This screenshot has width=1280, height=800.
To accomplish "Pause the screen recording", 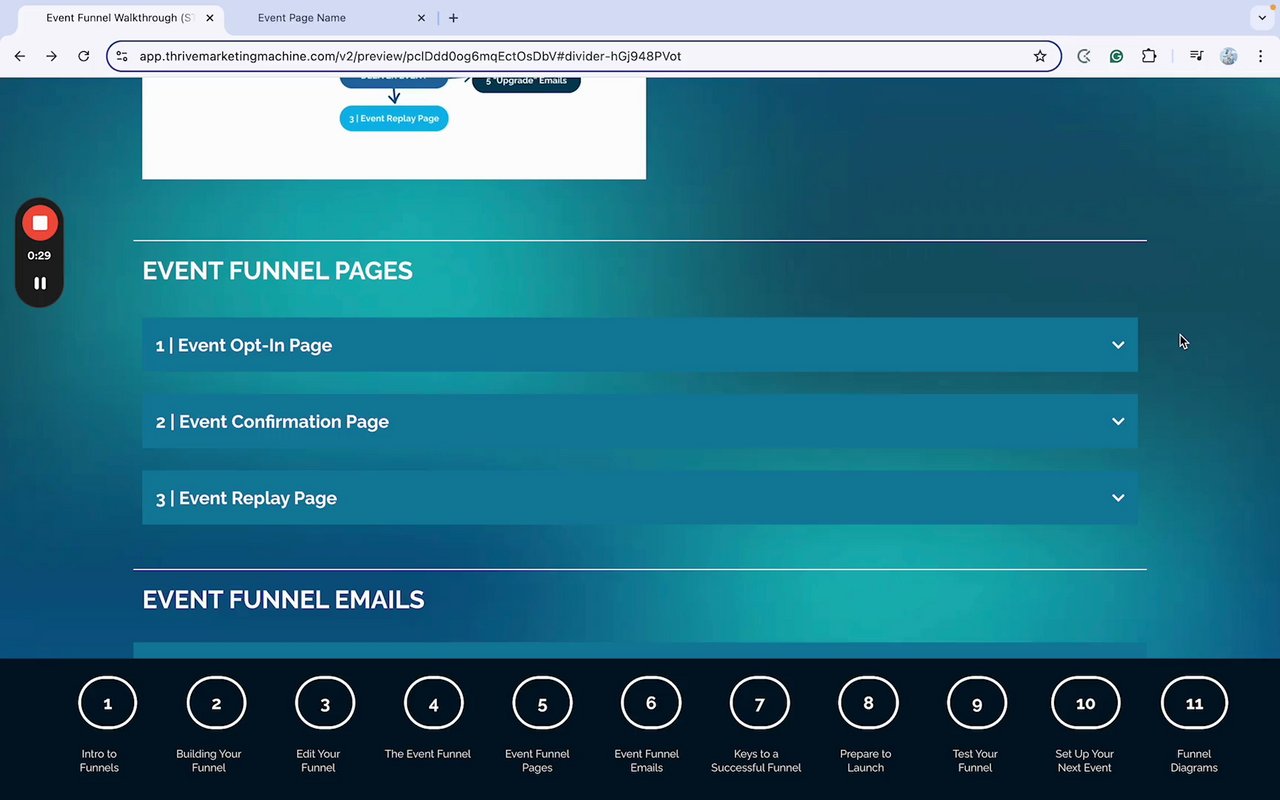I will click(x=40, y=283).
